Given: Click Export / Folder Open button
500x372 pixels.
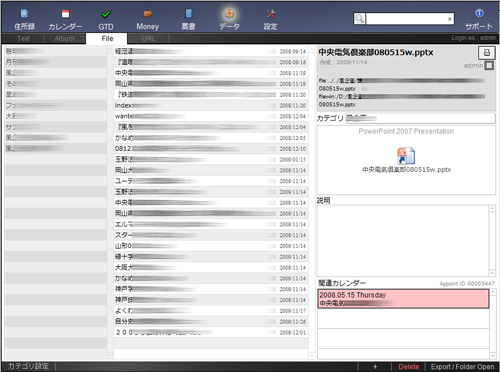Looking at the screenshot, I should 462,366.
